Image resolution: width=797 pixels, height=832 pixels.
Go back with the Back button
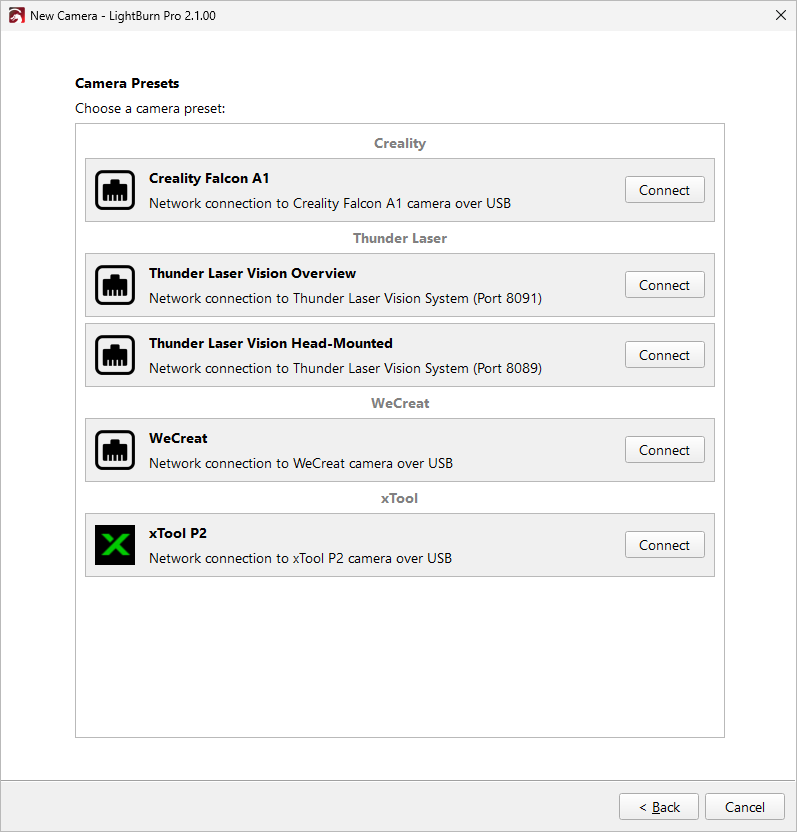click(x=659, y=807)
